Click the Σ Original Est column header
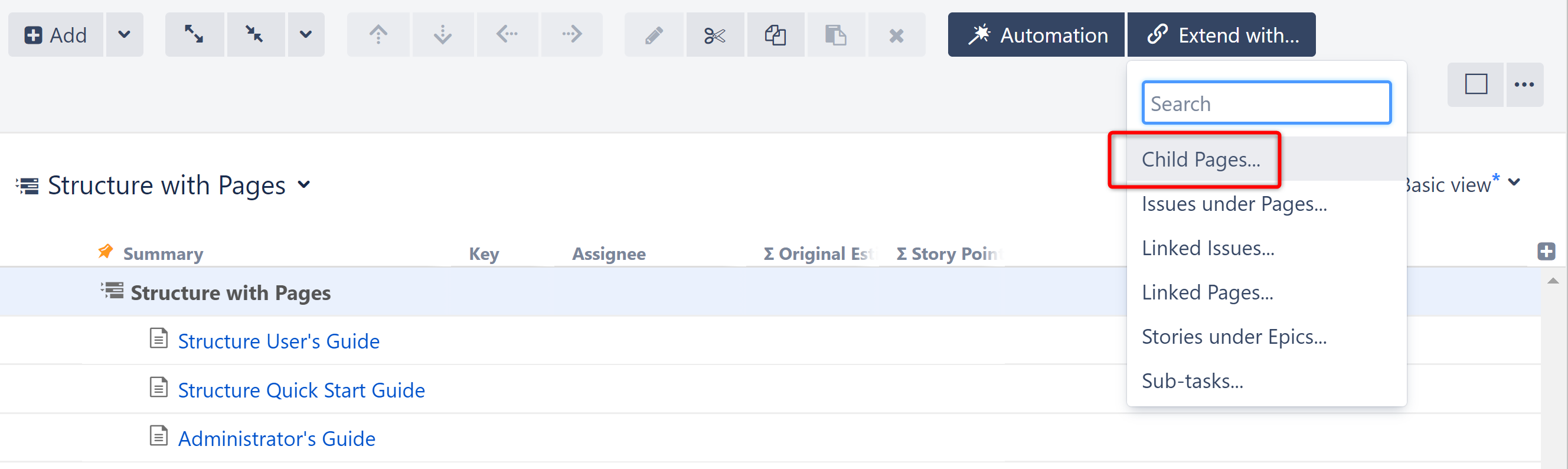 point(819,253)
